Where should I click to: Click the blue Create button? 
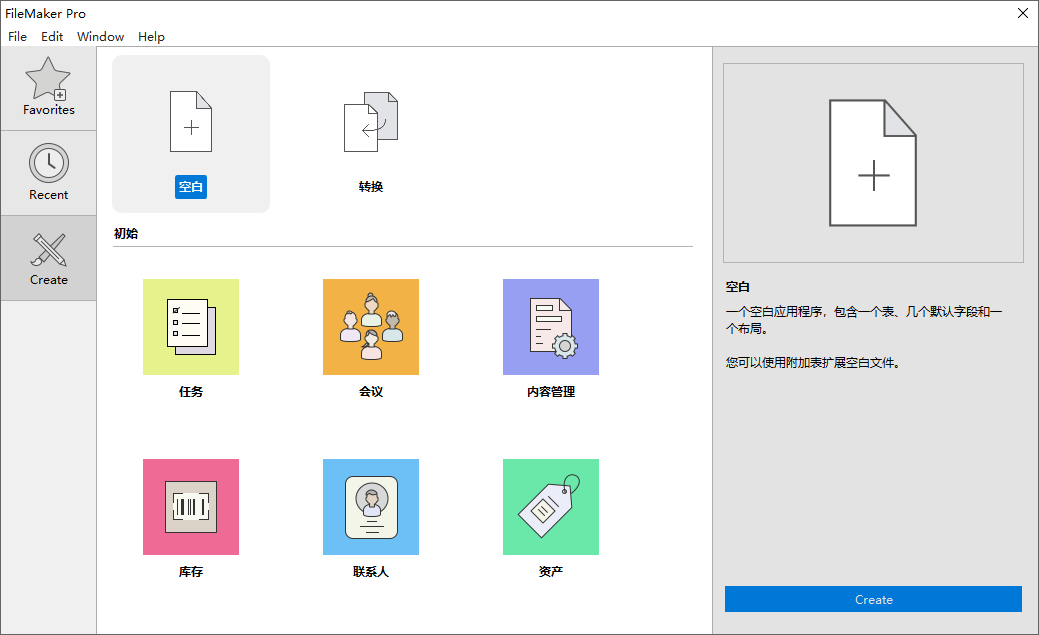click(873, 599)
